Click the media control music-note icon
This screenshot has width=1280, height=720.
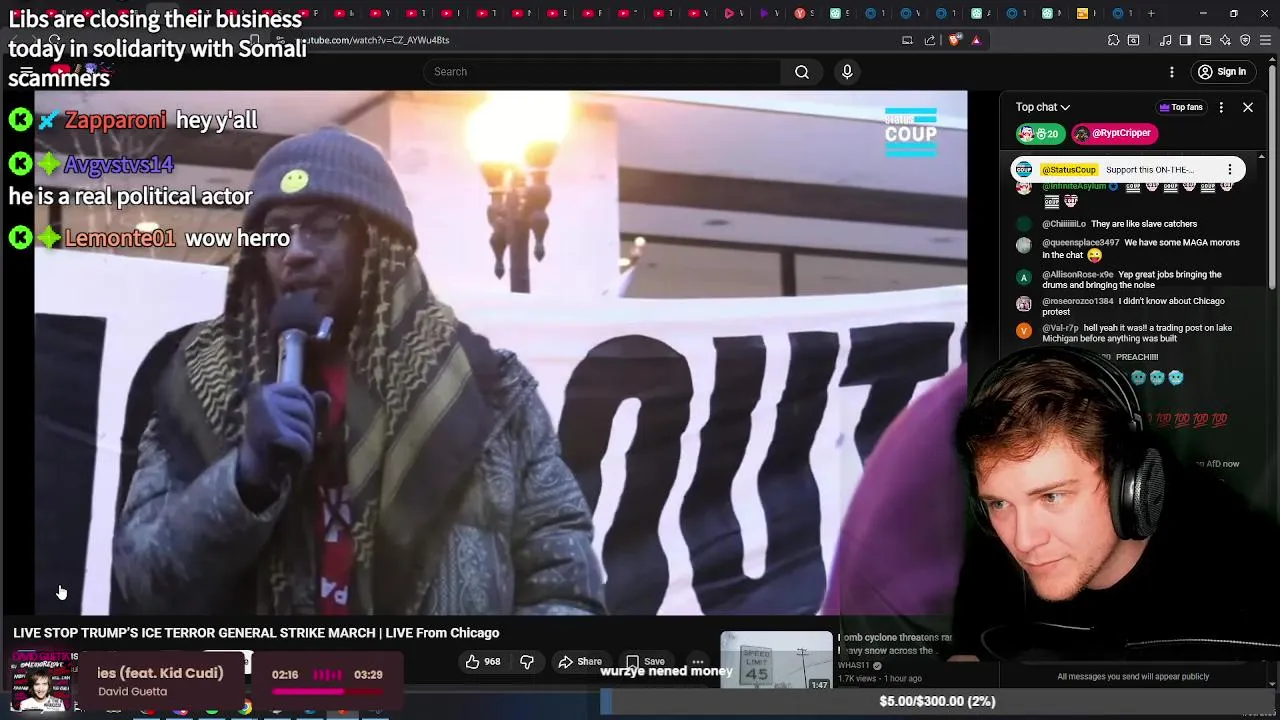(x=1166, y=40)
